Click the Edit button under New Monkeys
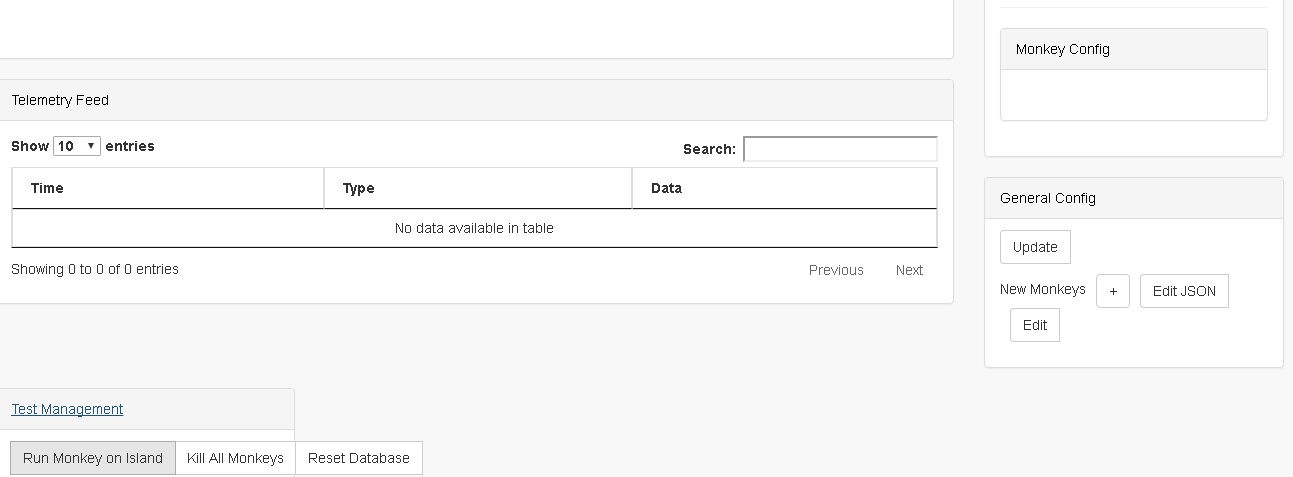Image resolution: width=1293 pixels, height=477 pixels. coord(1035,325)
